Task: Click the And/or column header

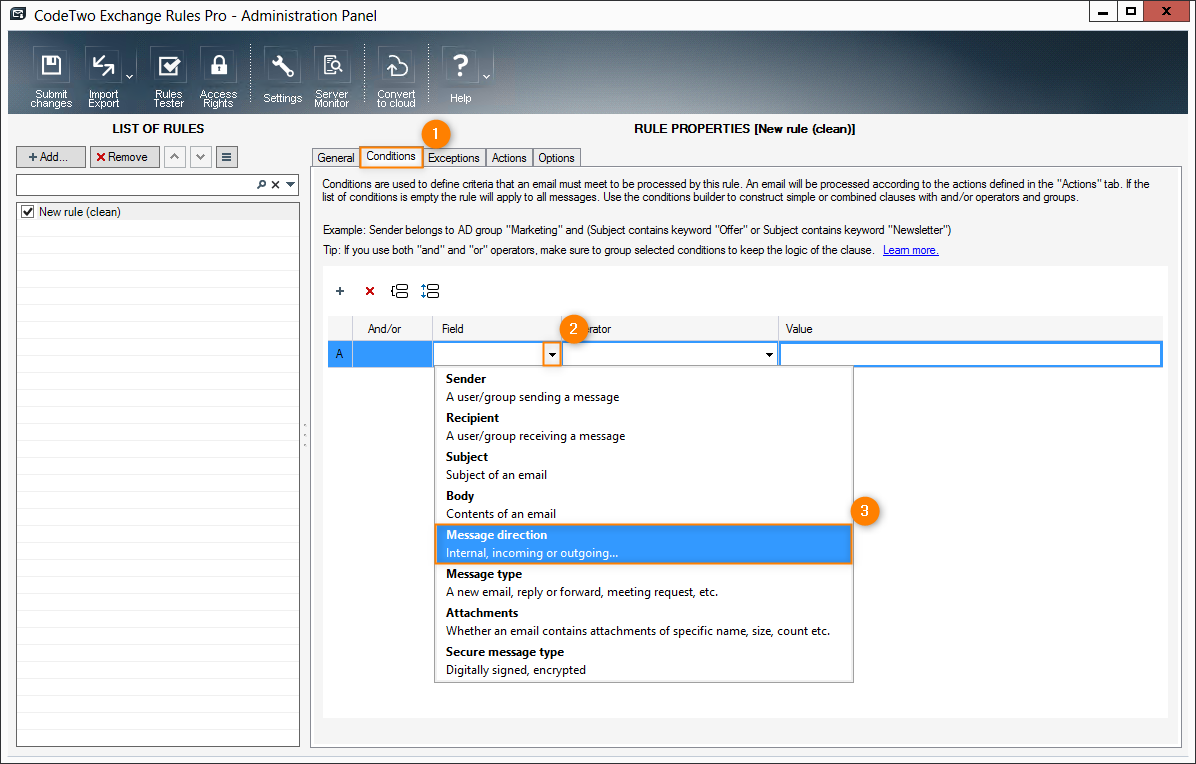Action: pos(392,329)
